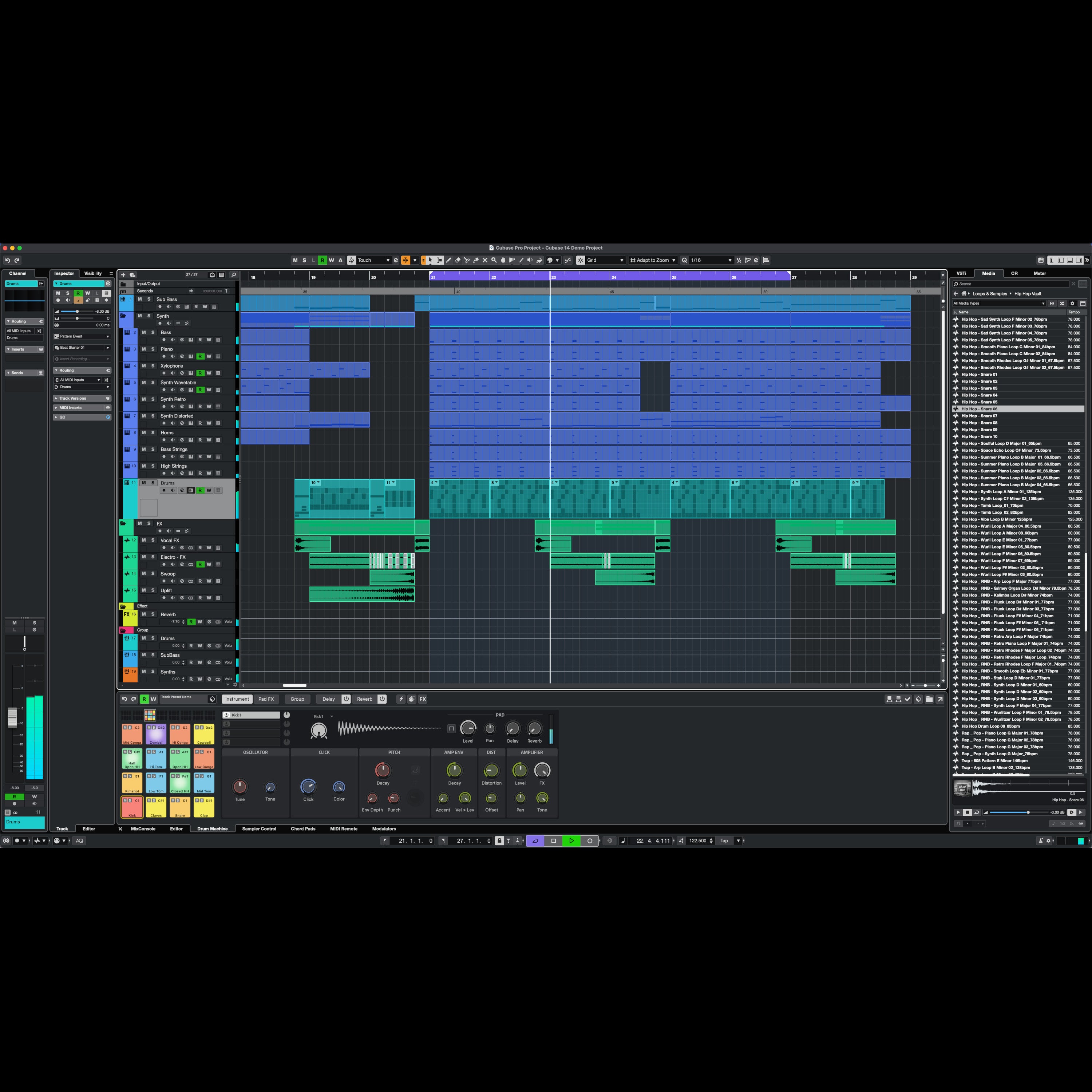Click the Hip Hop Vault breadcrumb

tap(1028, 294)
